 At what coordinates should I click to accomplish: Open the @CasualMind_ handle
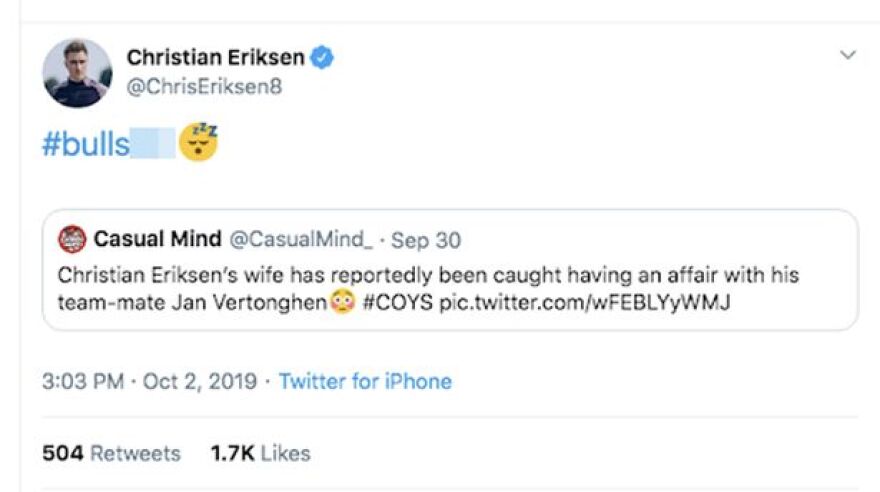click(301, 240)
